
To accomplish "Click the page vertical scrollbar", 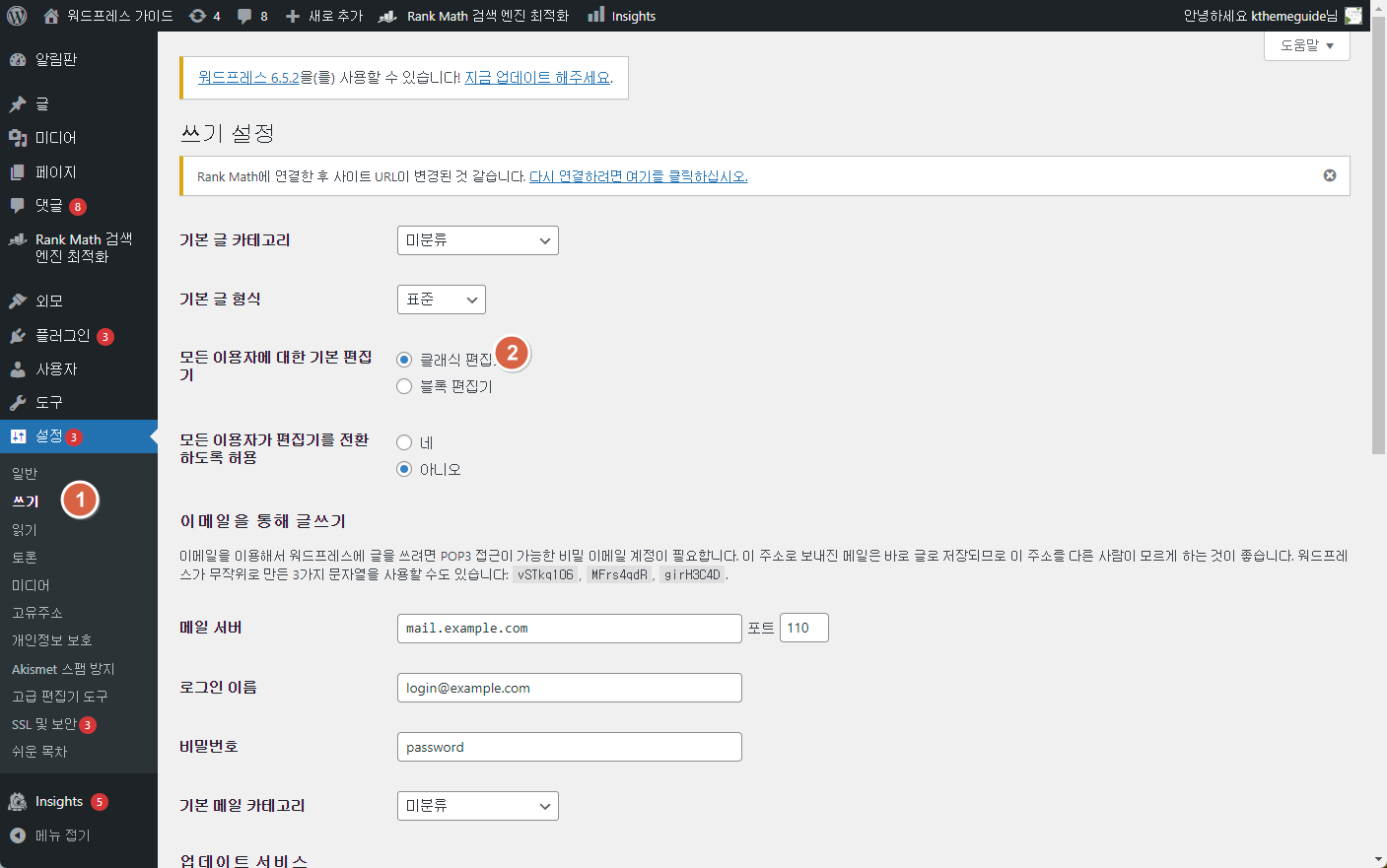I will click(x=1378, y=236).
